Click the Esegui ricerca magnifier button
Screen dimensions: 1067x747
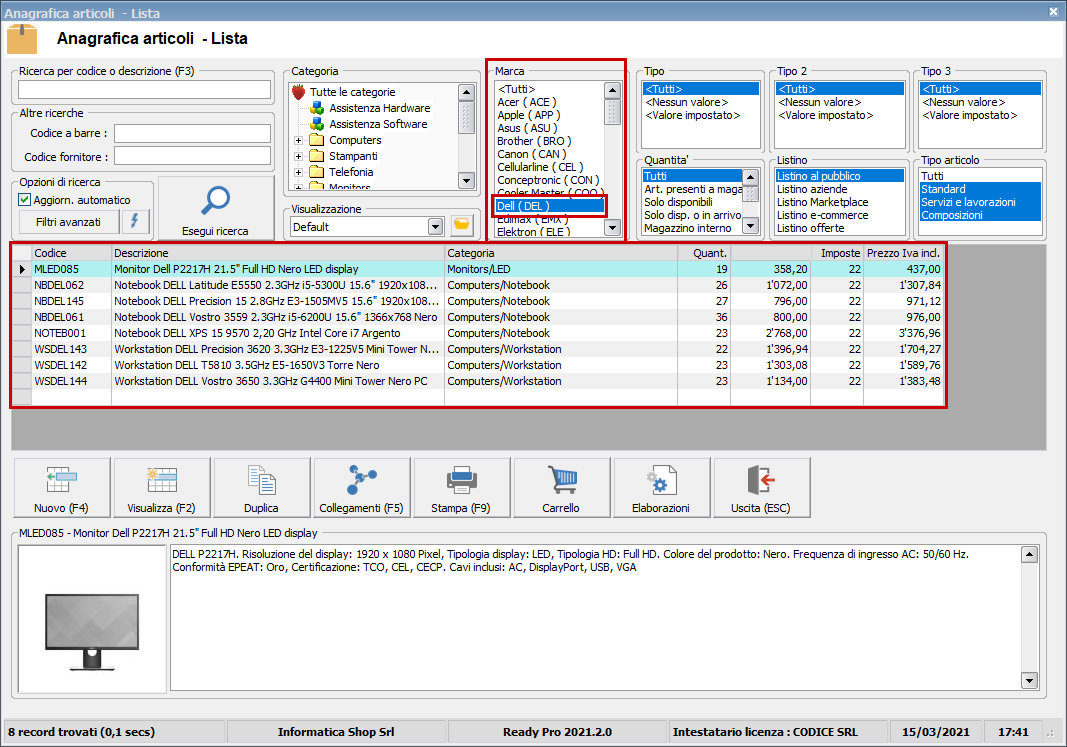pyautogui.click(x=216, y=208)
